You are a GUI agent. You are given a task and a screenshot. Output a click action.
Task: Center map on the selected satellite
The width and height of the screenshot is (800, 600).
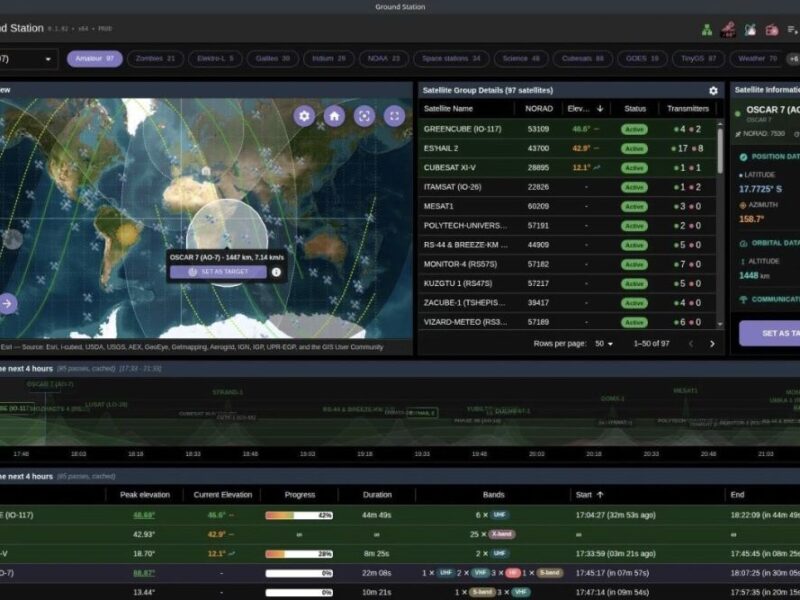(364, 116)
